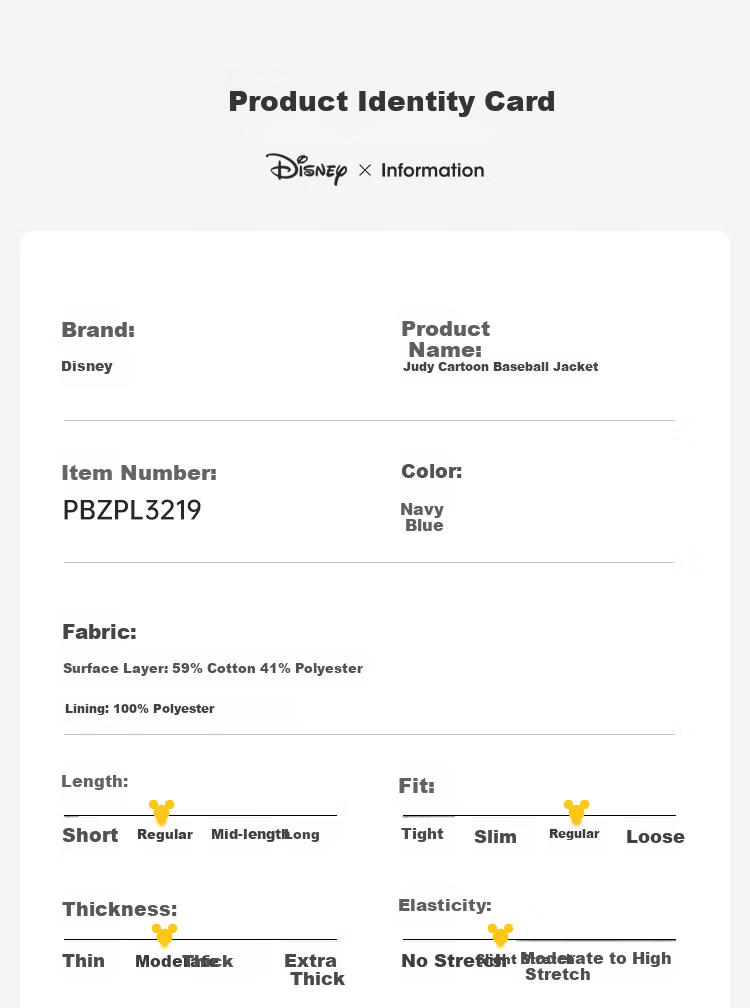The height and width of the screenshot is (1008, 750).
Task: Click the Mickey marker on Elasticity scale
Action: tap(500, 936)
